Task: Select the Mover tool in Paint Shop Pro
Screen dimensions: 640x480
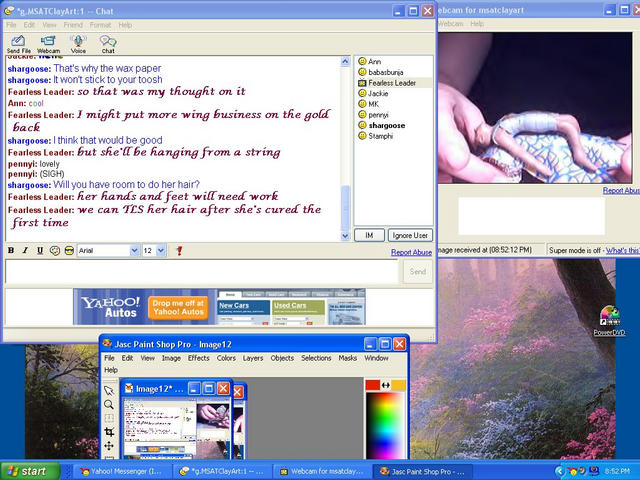Action: 109,446
